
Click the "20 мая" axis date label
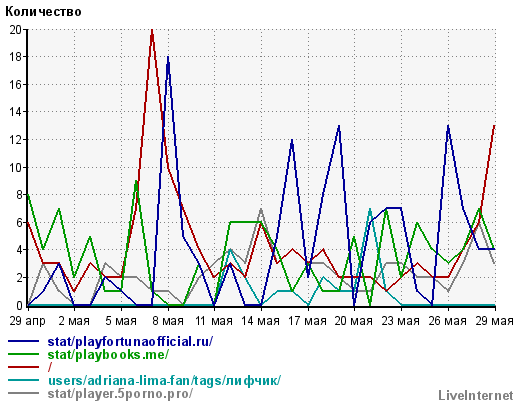[x=353, y=321]
